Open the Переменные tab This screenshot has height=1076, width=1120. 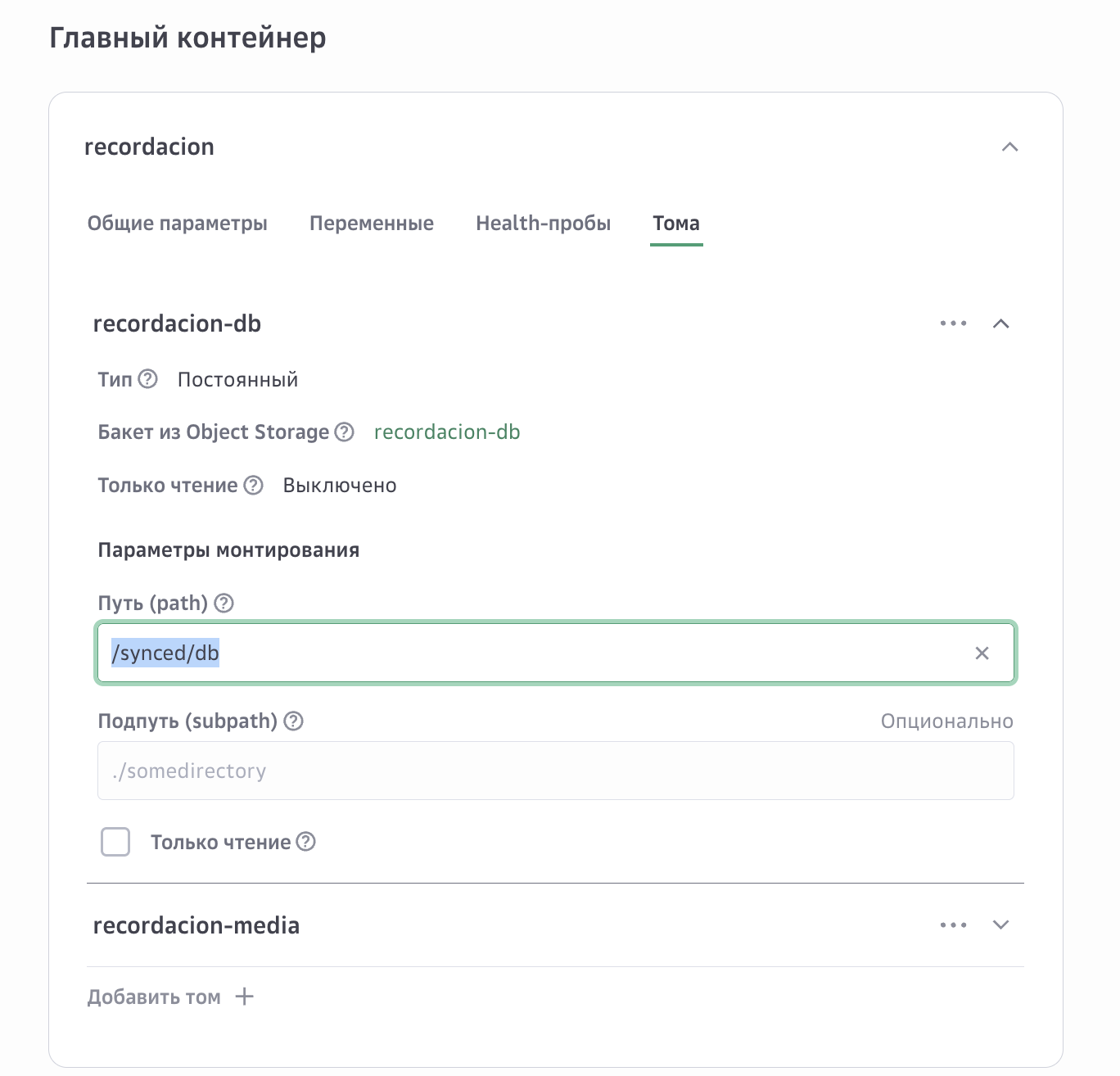click(372, 224)
